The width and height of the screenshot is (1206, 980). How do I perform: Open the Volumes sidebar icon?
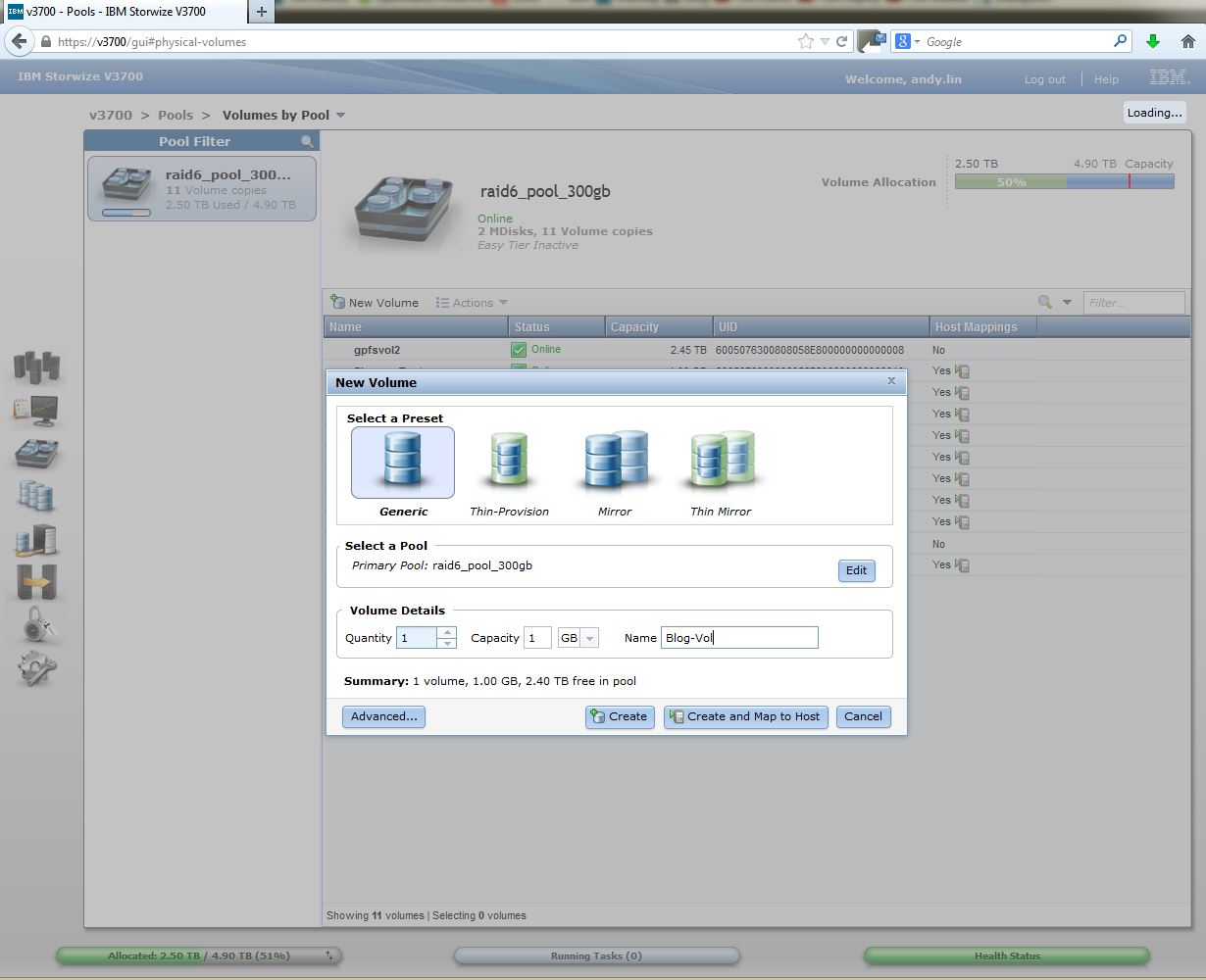pos(36,496)
